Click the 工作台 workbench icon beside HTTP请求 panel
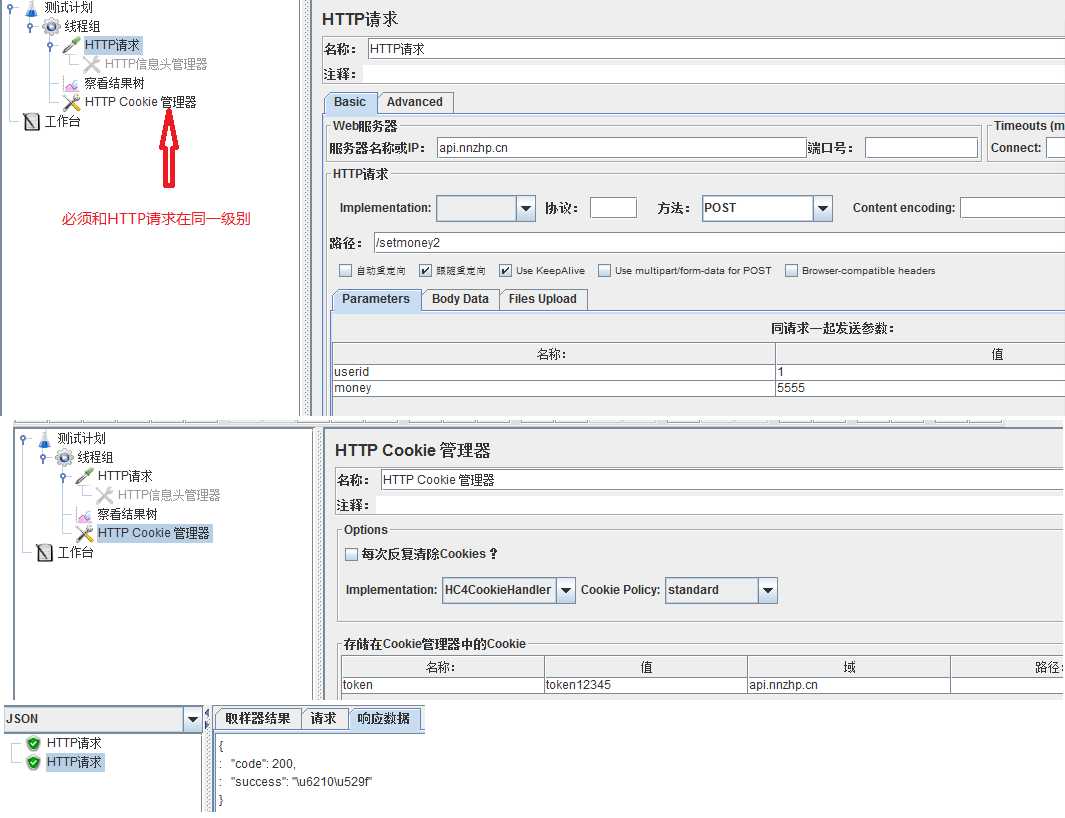 (31, 122)
